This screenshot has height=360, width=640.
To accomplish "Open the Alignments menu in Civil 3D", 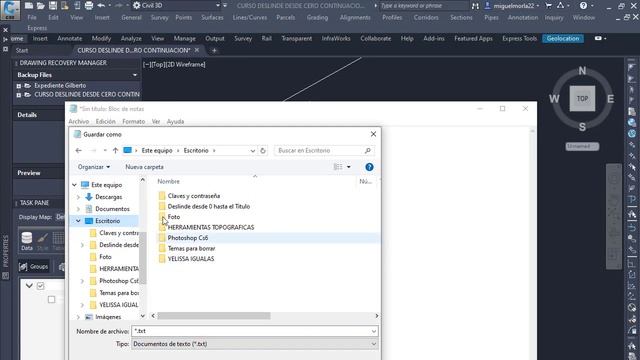I will (x=355, y=18).
